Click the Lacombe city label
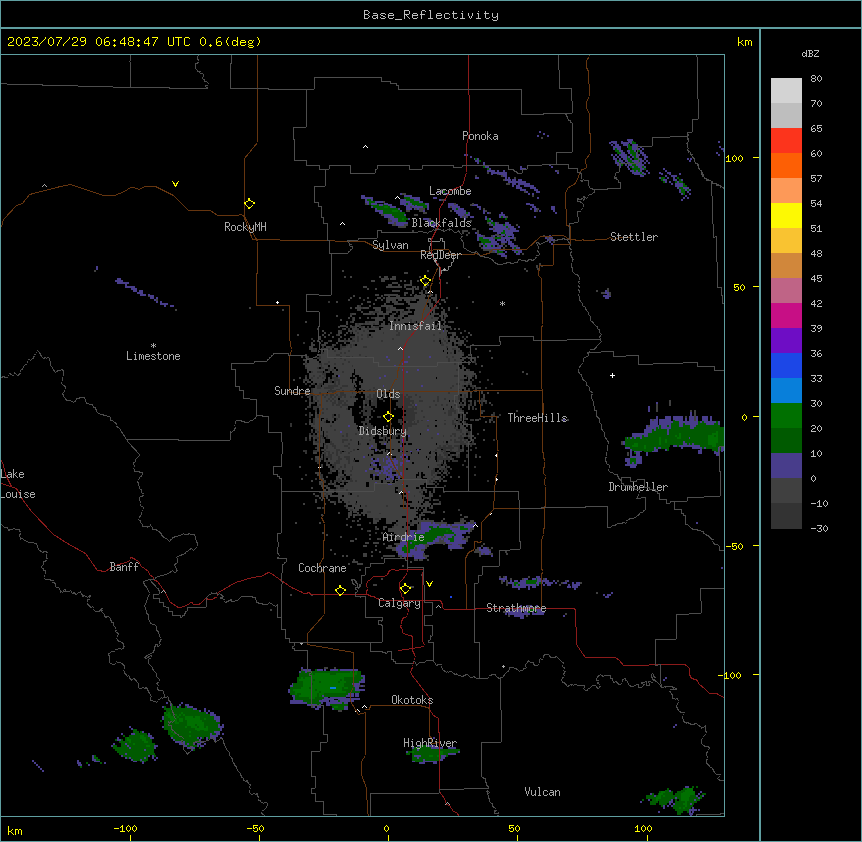The image size is (862, 842). [450, 191]
